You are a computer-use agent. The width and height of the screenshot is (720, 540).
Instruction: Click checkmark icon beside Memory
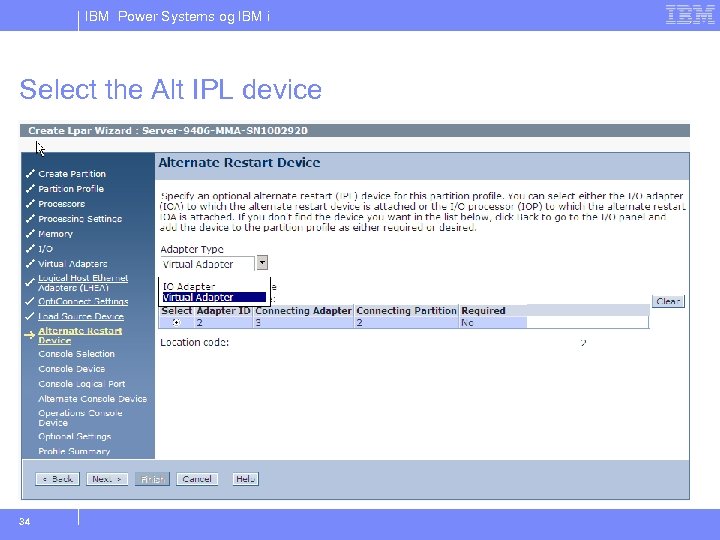pyautogui.click(x=30, y=234)
